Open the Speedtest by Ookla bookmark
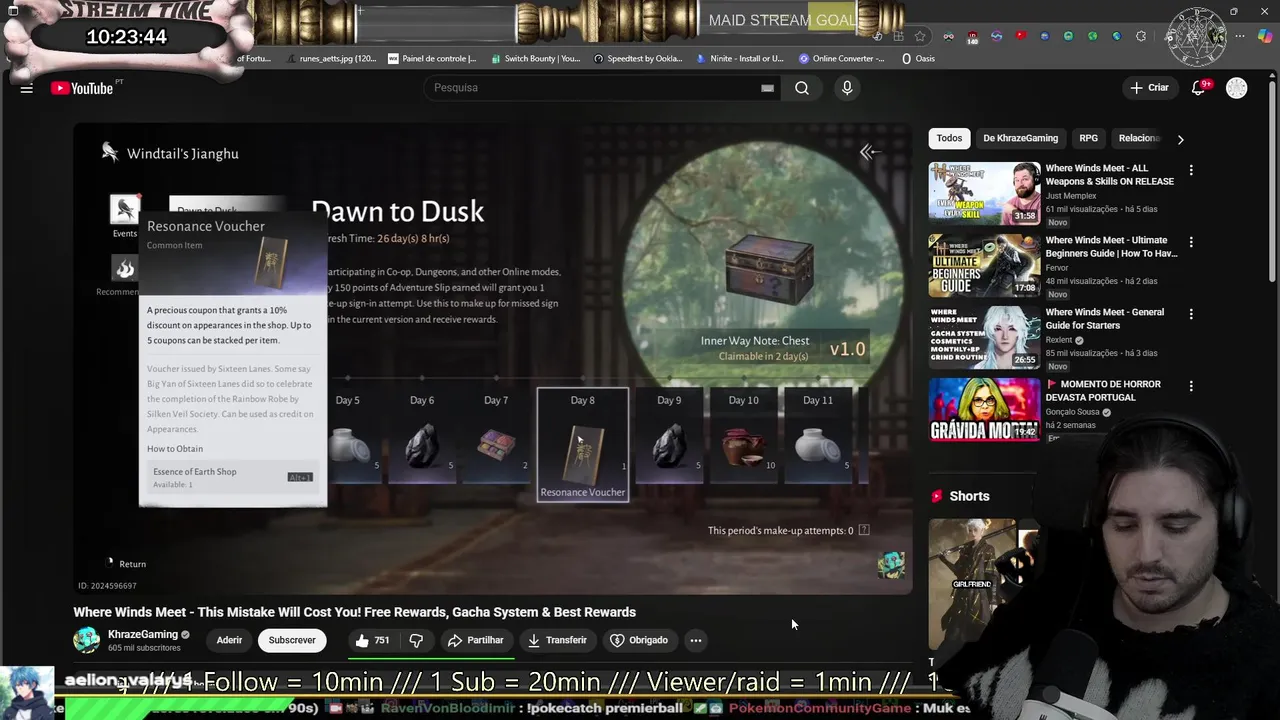The height and width of the screenshot is (720, 1280). coord(638,59)
